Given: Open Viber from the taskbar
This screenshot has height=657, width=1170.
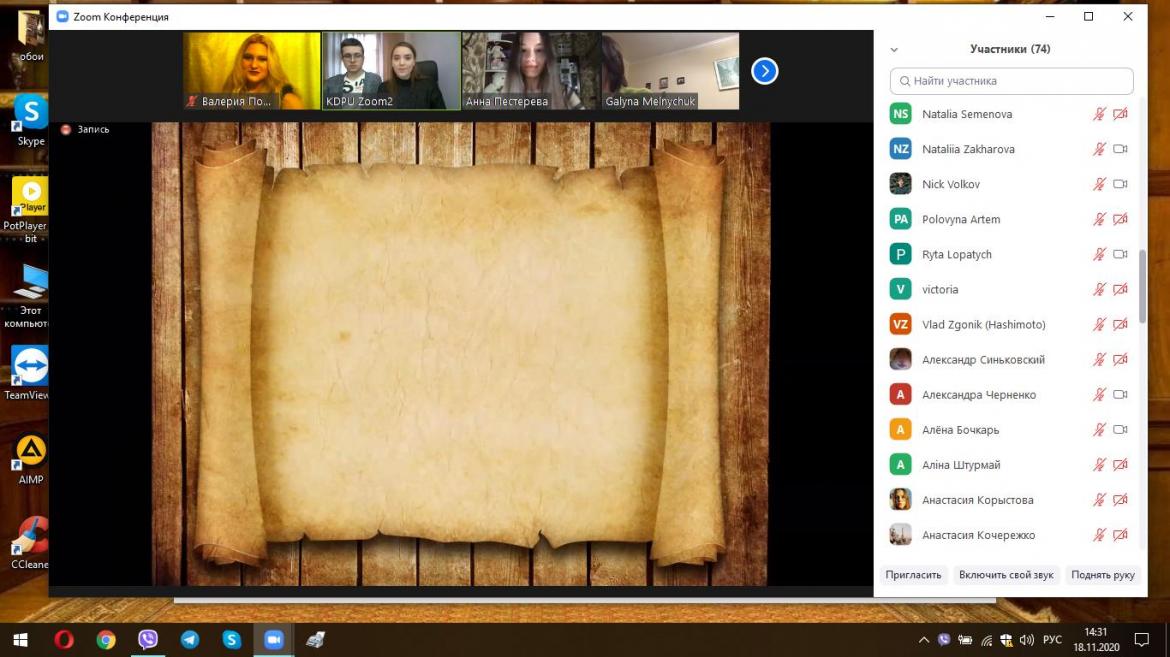Looking at the screenshot, I should click(x=148, y=640).
